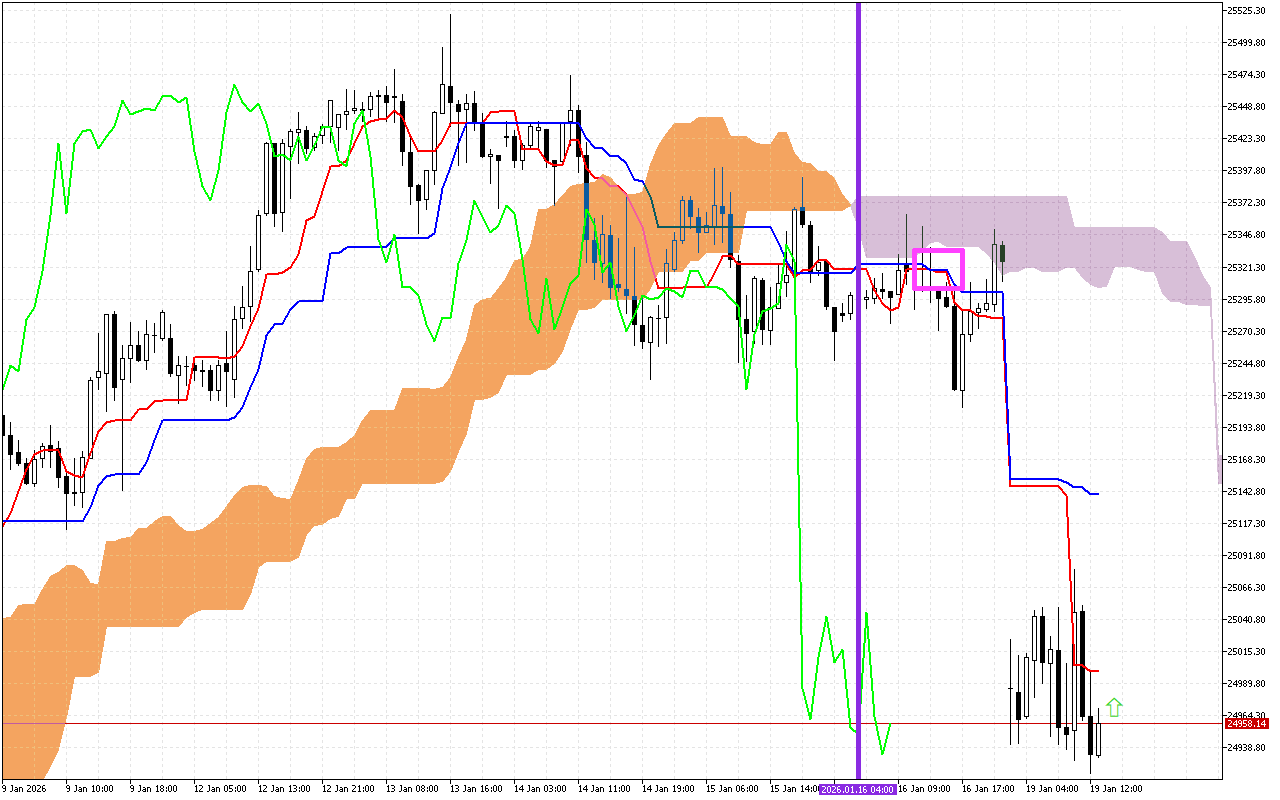Click the 25040.80 price axis label
The image size is (1280, 800).
click(1247, 619)
